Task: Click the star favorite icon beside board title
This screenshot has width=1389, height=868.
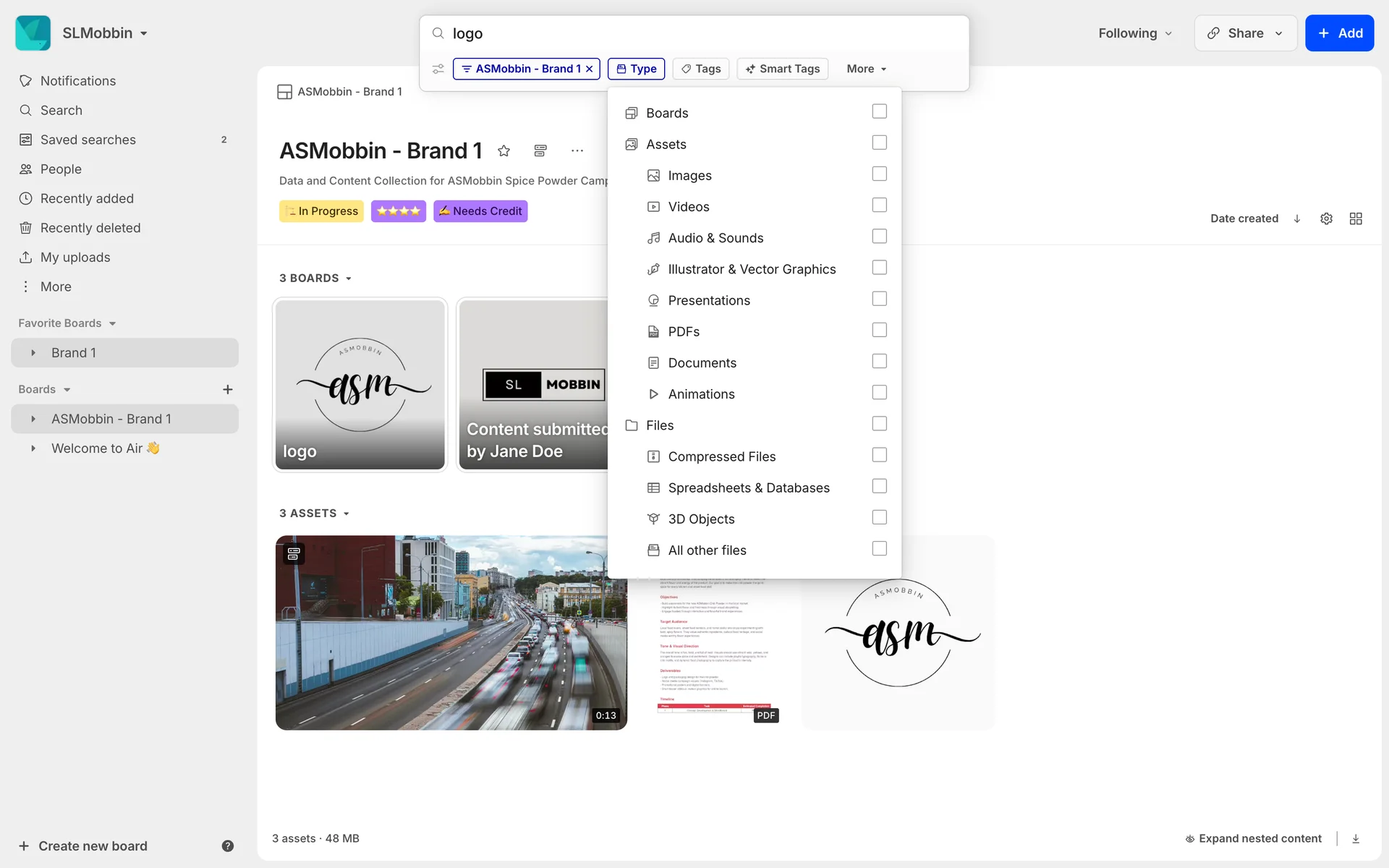Action: pos(504,150)
